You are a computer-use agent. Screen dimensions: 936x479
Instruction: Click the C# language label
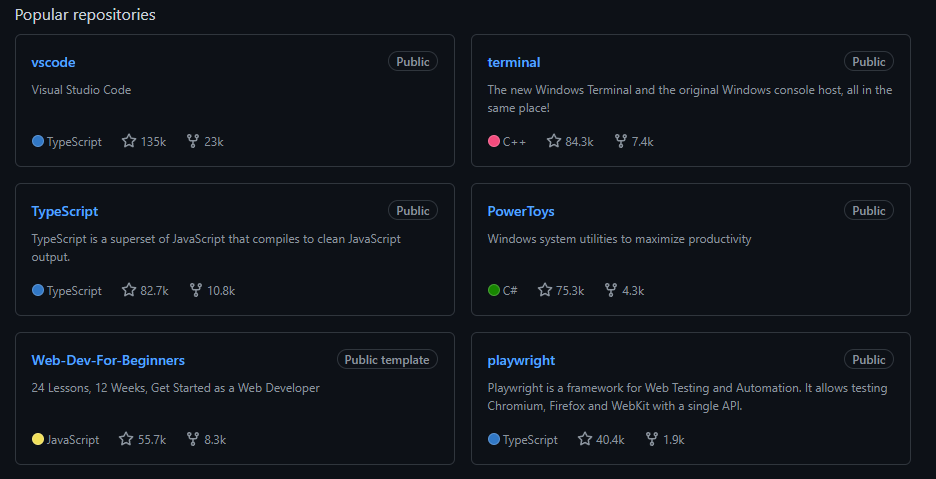(x=510, y=291)
